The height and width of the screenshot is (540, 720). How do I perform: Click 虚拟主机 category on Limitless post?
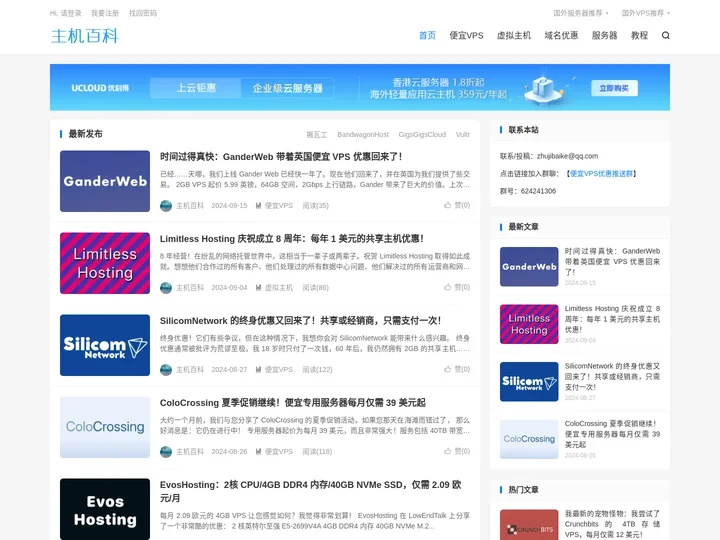[278, 287]
